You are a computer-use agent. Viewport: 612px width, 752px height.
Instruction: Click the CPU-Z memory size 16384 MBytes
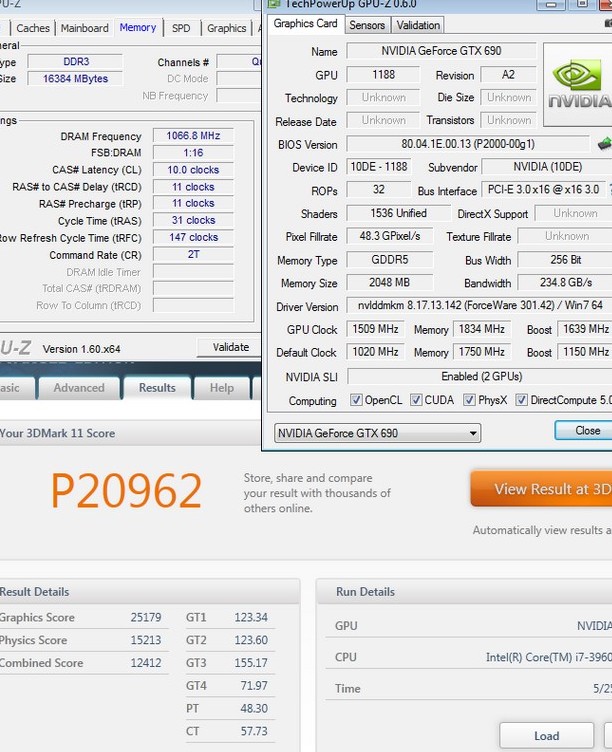[75, 79]
